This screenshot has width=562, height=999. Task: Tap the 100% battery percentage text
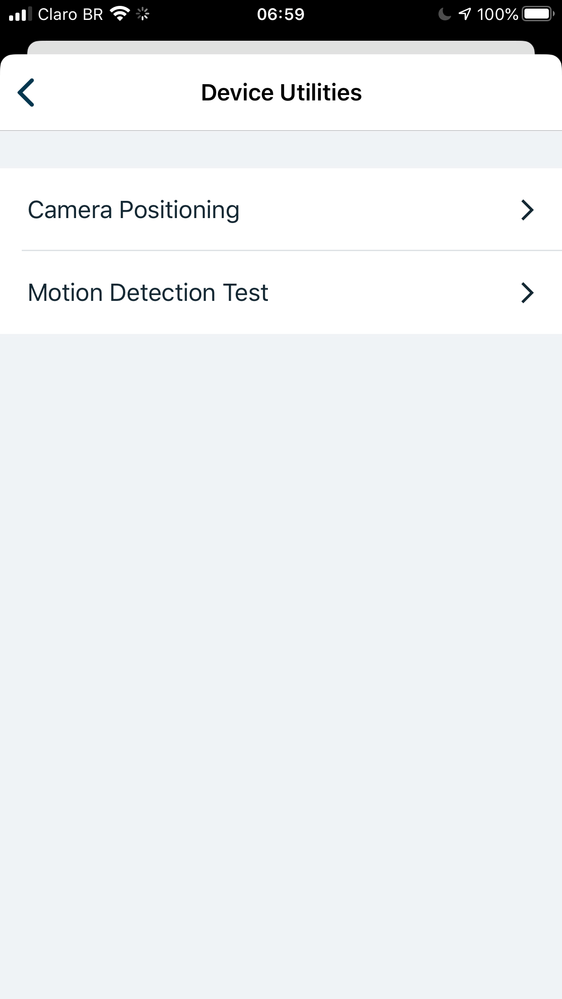tap(498, 14)
